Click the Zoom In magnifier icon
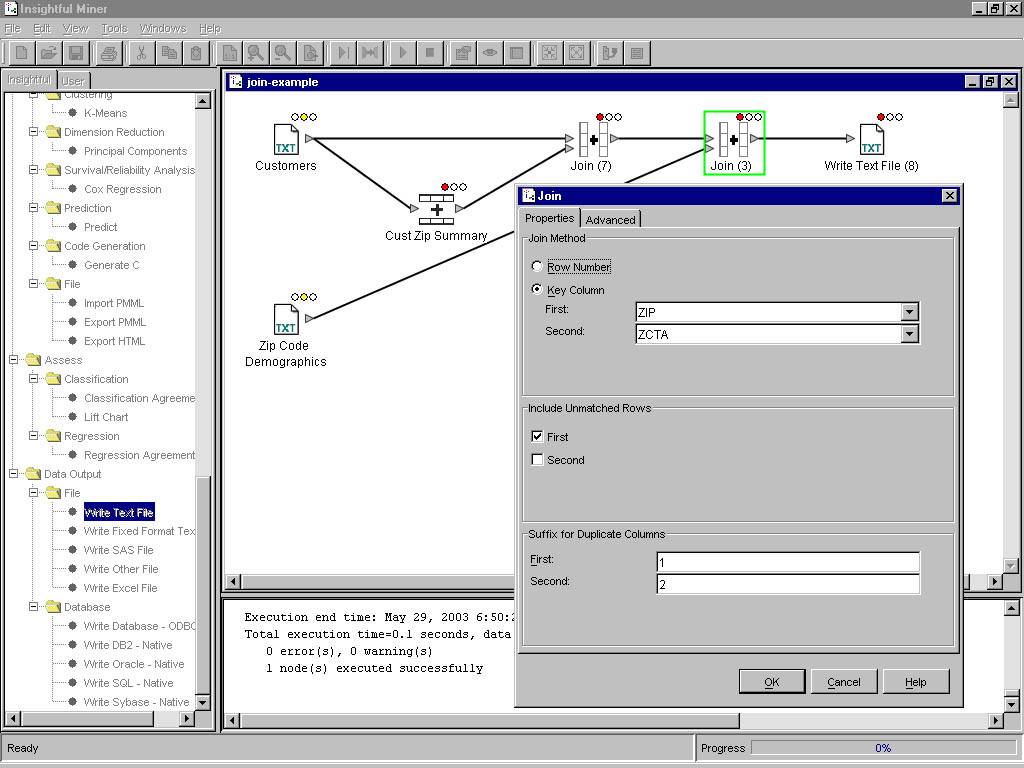1024x768 pixels. pos(256,53)
